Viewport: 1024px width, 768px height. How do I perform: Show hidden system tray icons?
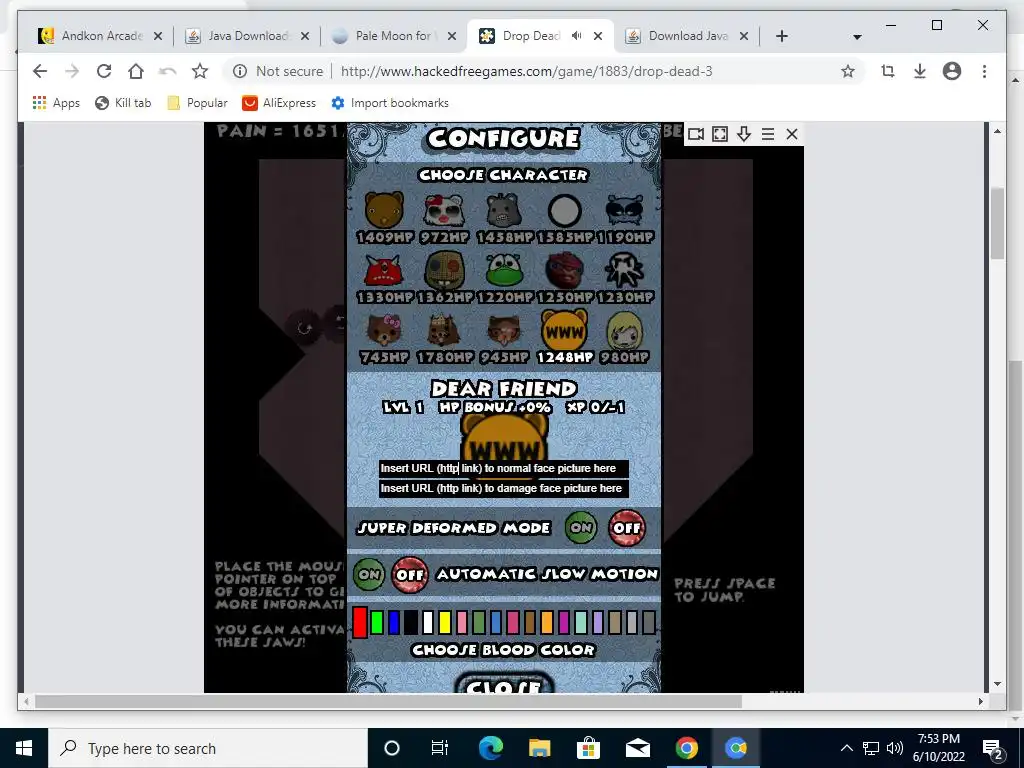846,748
